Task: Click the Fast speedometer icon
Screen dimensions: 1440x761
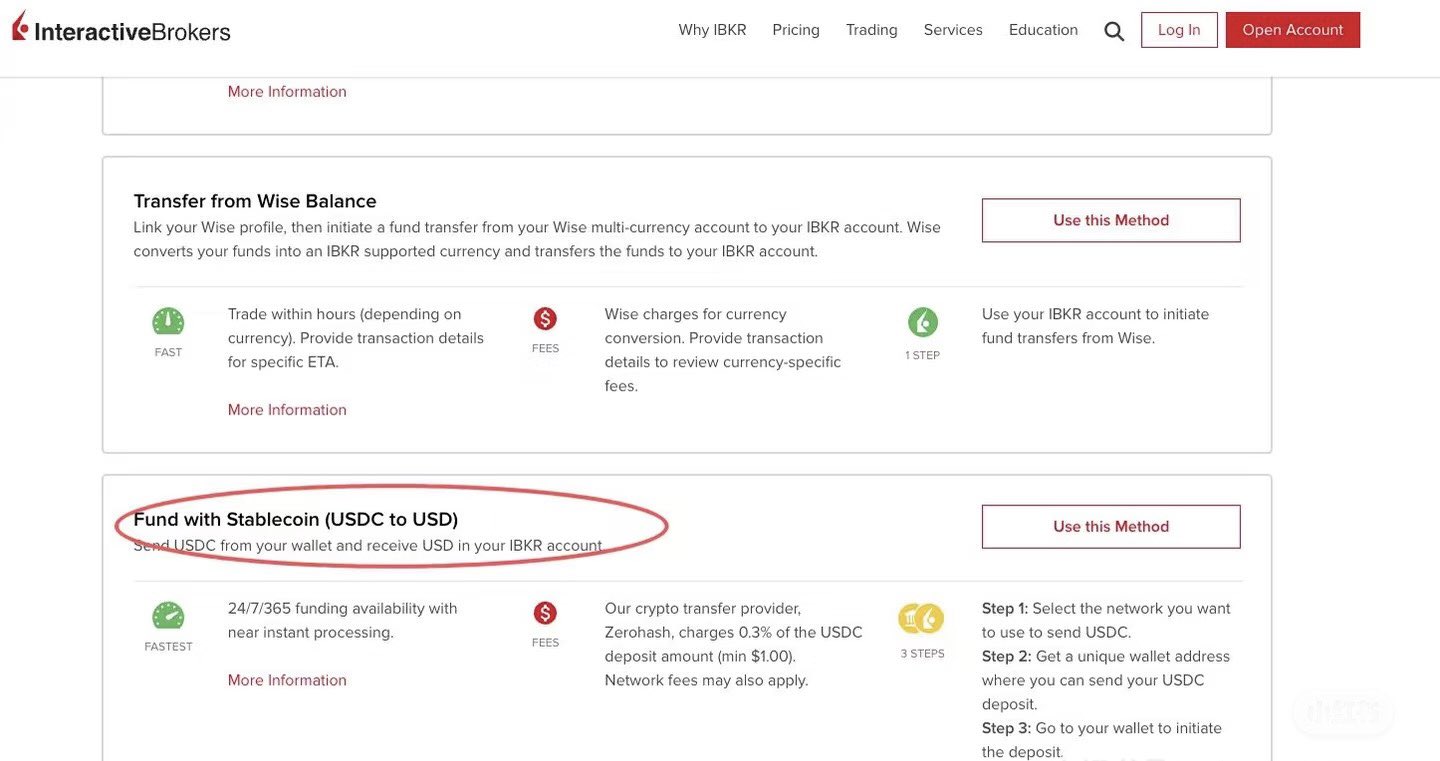Action: point(168,318)
